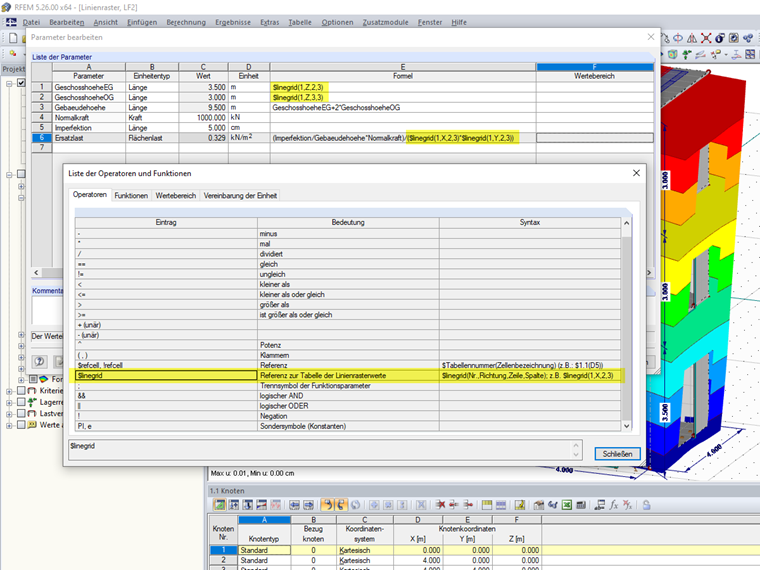760x570 pixels.
Task: Open the Berechnung menu
Action: point(186,22)
